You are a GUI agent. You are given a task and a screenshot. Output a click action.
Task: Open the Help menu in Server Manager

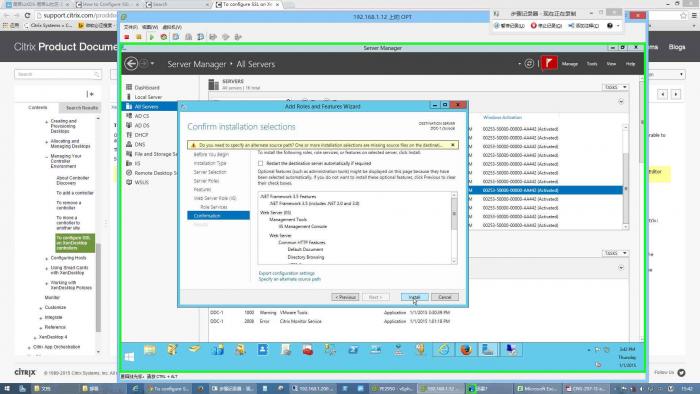630,64
